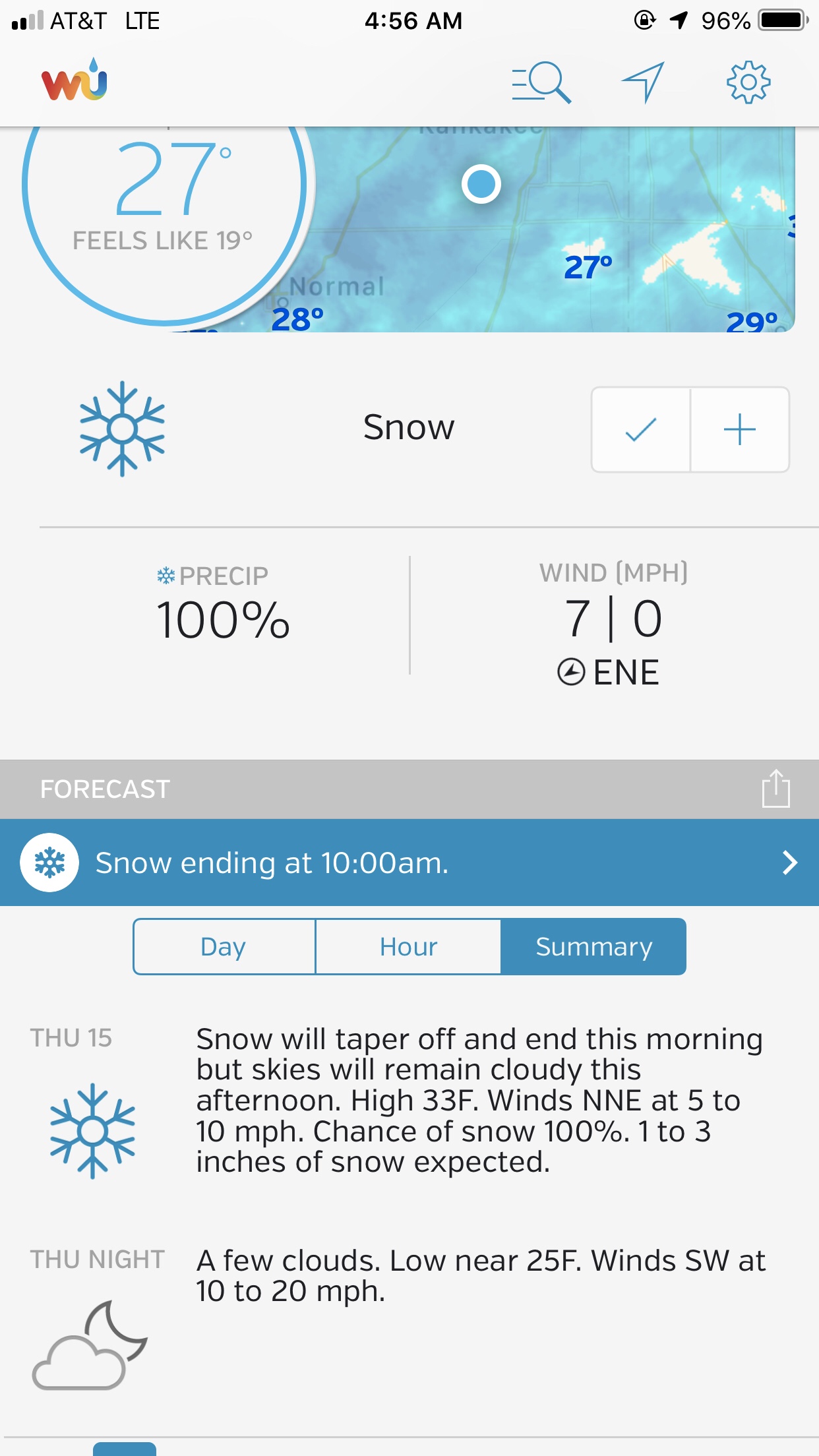Tap the large snowflake condition icon
Image resolution: width=819 pixels, height=1456 pixels.
122,429
